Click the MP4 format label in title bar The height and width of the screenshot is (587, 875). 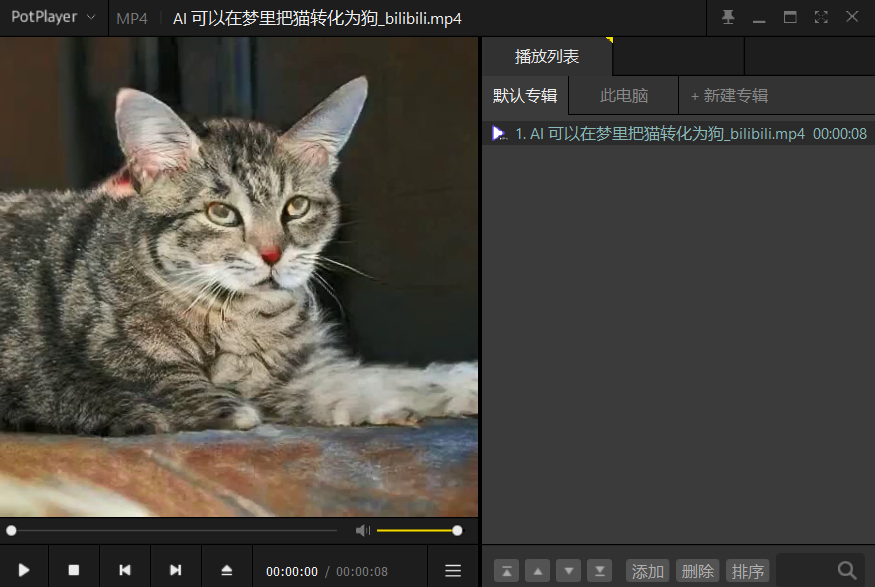pos(132,18)
